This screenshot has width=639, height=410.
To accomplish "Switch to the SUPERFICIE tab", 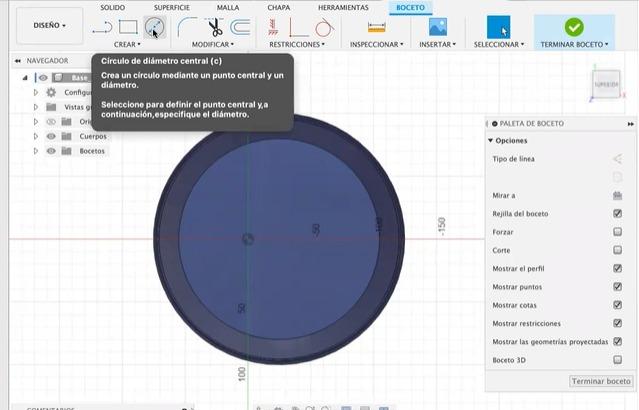I will [172, 8].
